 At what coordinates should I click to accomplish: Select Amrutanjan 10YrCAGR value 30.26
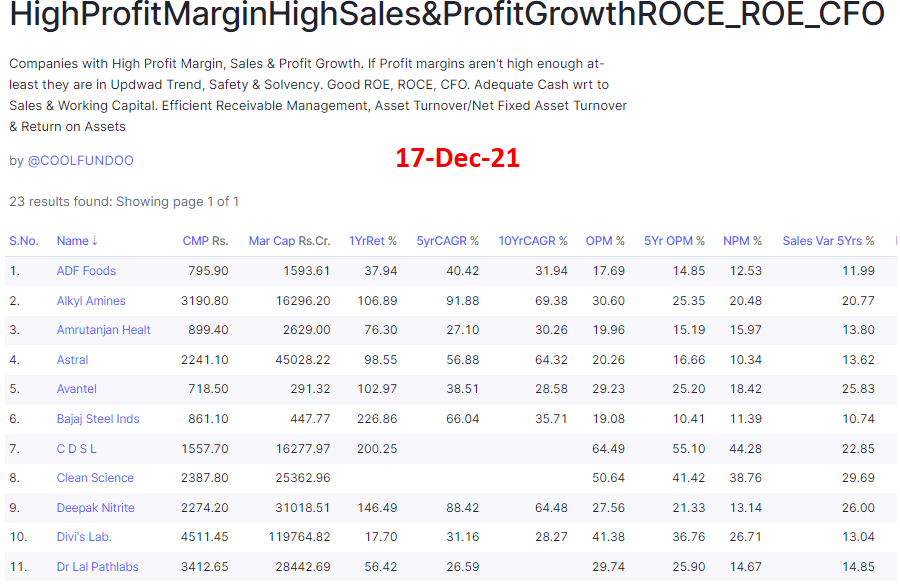coord(552,330)
